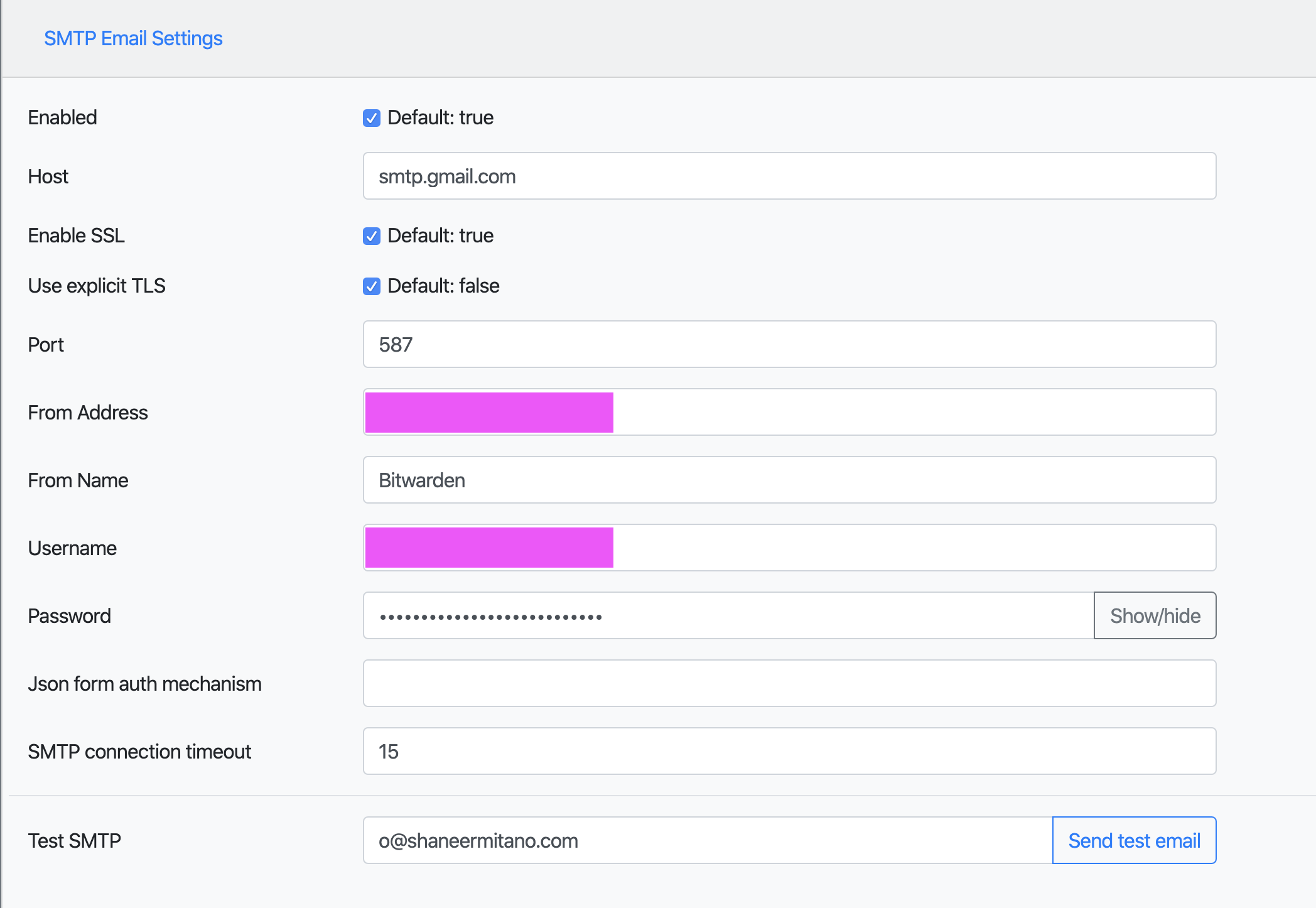The image size is (1316, 908).
Task: Uncheck the Enable SSL checkbox
Action: 372,236
